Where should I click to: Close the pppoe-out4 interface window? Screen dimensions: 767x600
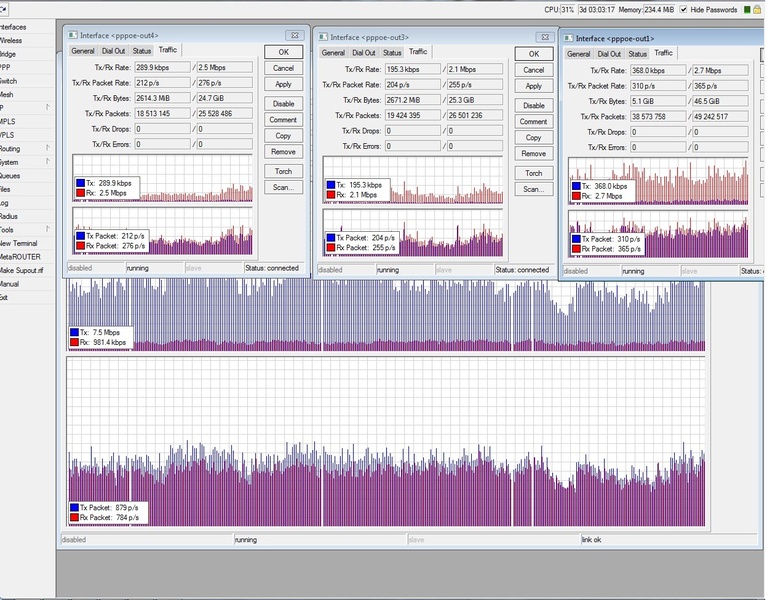(x=294, y=35)
